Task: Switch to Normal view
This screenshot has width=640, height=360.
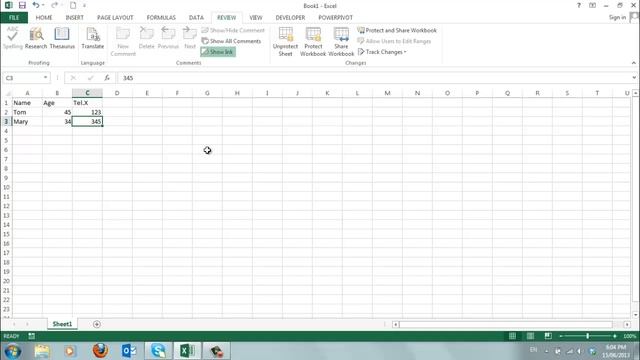Action: 512,336
